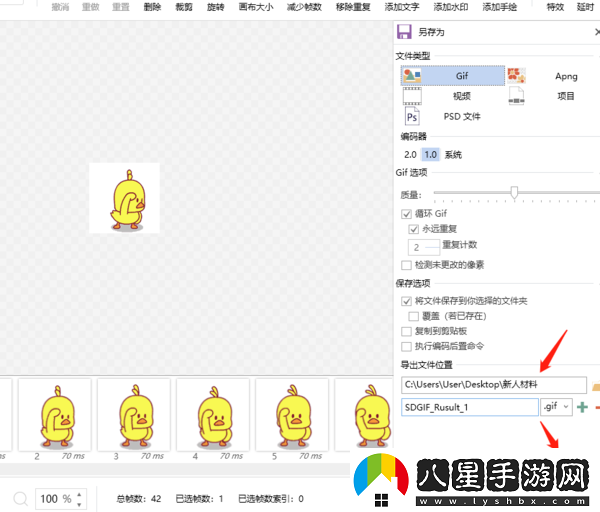Screen dimensions: 600x512
Task: Open the 减少帧数 tool
Action: 304,7
